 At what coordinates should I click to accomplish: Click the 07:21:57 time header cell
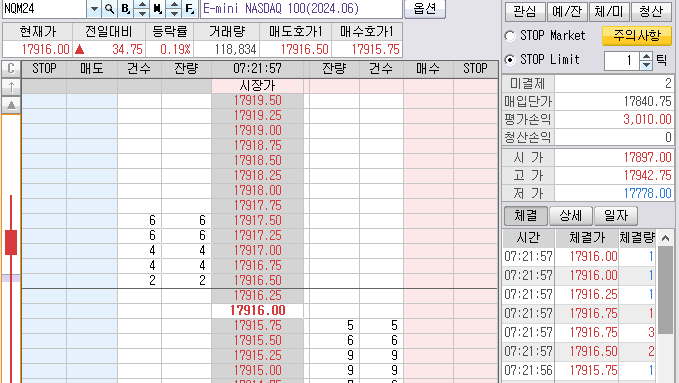click(x=257, y=68)
